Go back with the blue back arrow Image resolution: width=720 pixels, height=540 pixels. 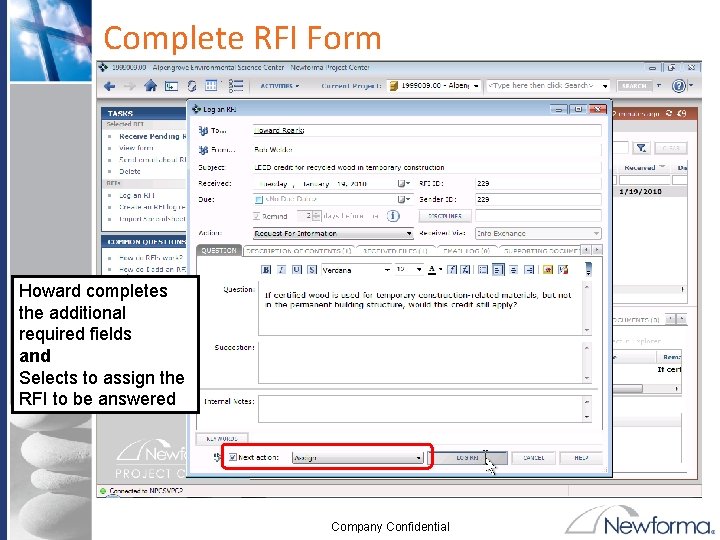point(109,86)
